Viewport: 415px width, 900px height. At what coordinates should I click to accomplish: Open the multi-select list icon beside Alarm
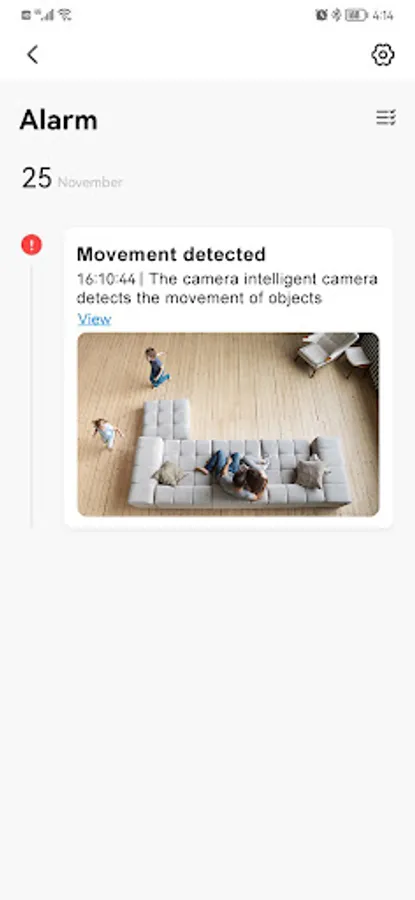tap(386, 118)
